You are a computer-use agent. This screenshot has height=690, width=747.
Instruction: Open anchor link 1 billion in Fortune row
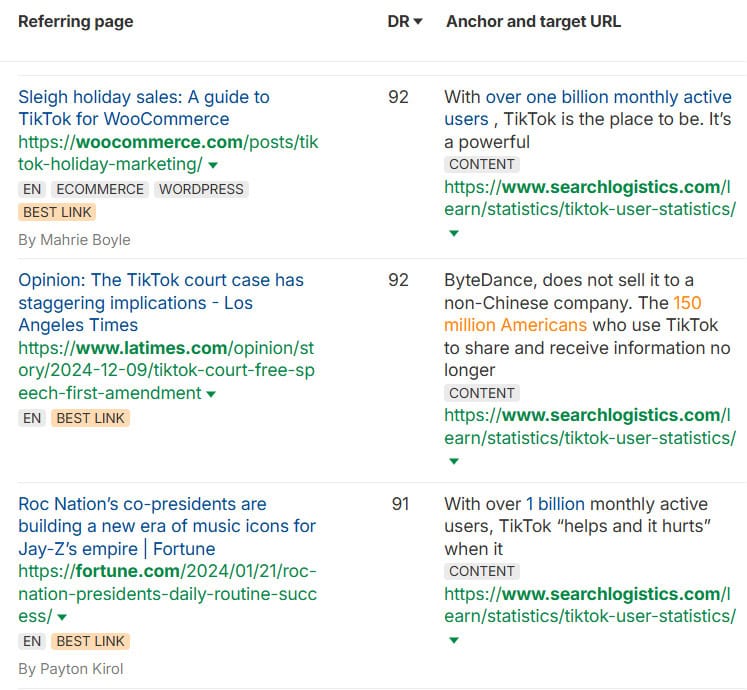point(555,504)
